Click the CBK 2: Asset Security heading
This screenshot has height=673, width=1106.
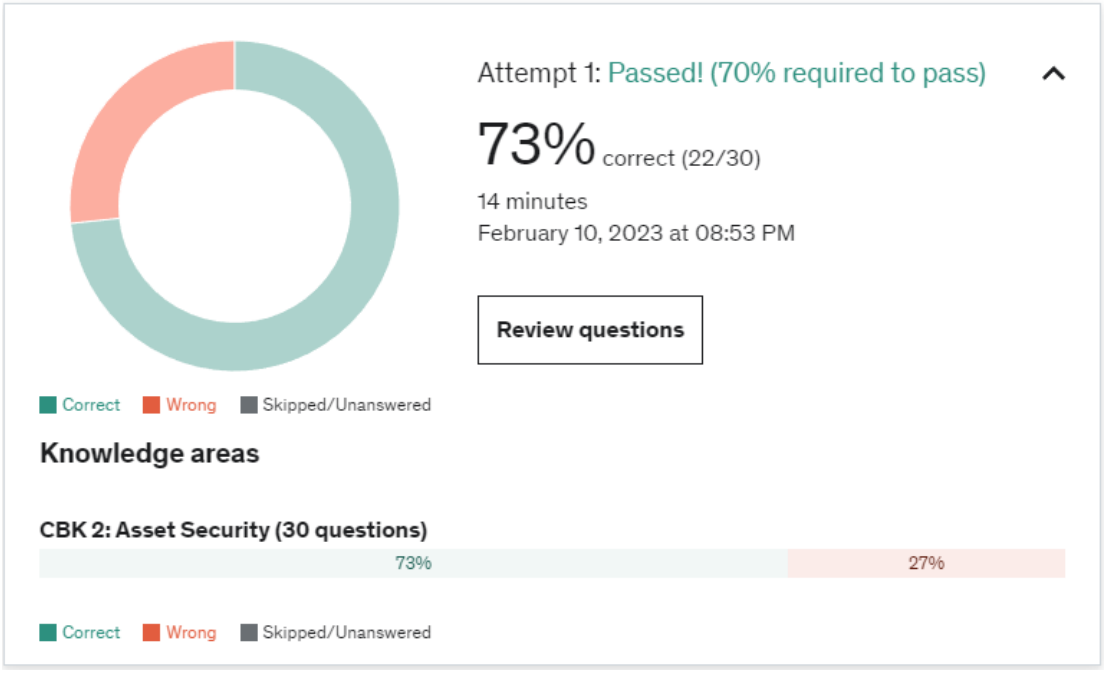click(x=233, y=530)
